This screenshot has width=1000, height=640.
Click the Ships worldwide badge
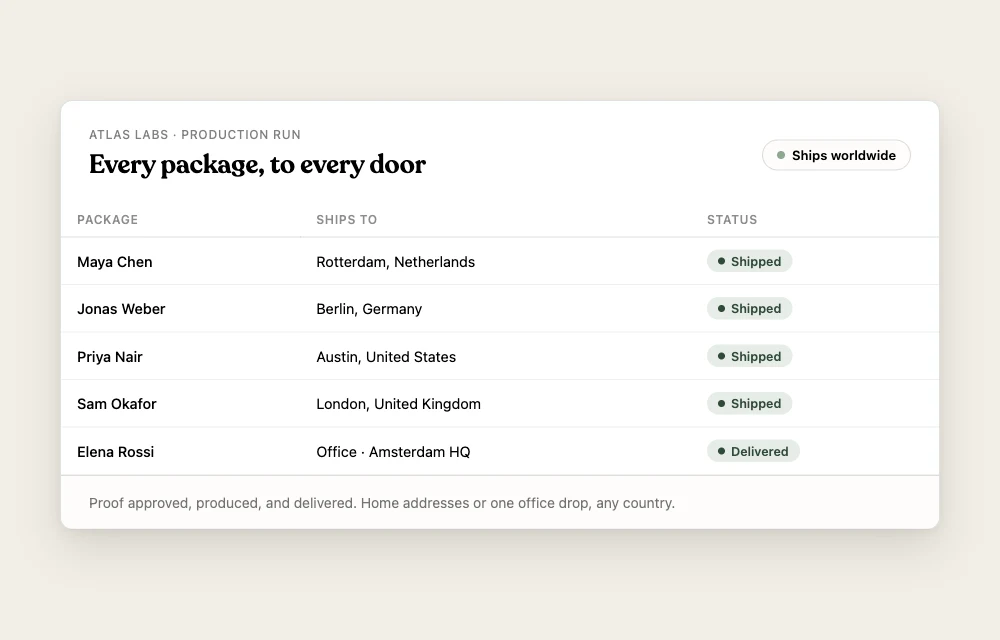[x=836, y=155]
